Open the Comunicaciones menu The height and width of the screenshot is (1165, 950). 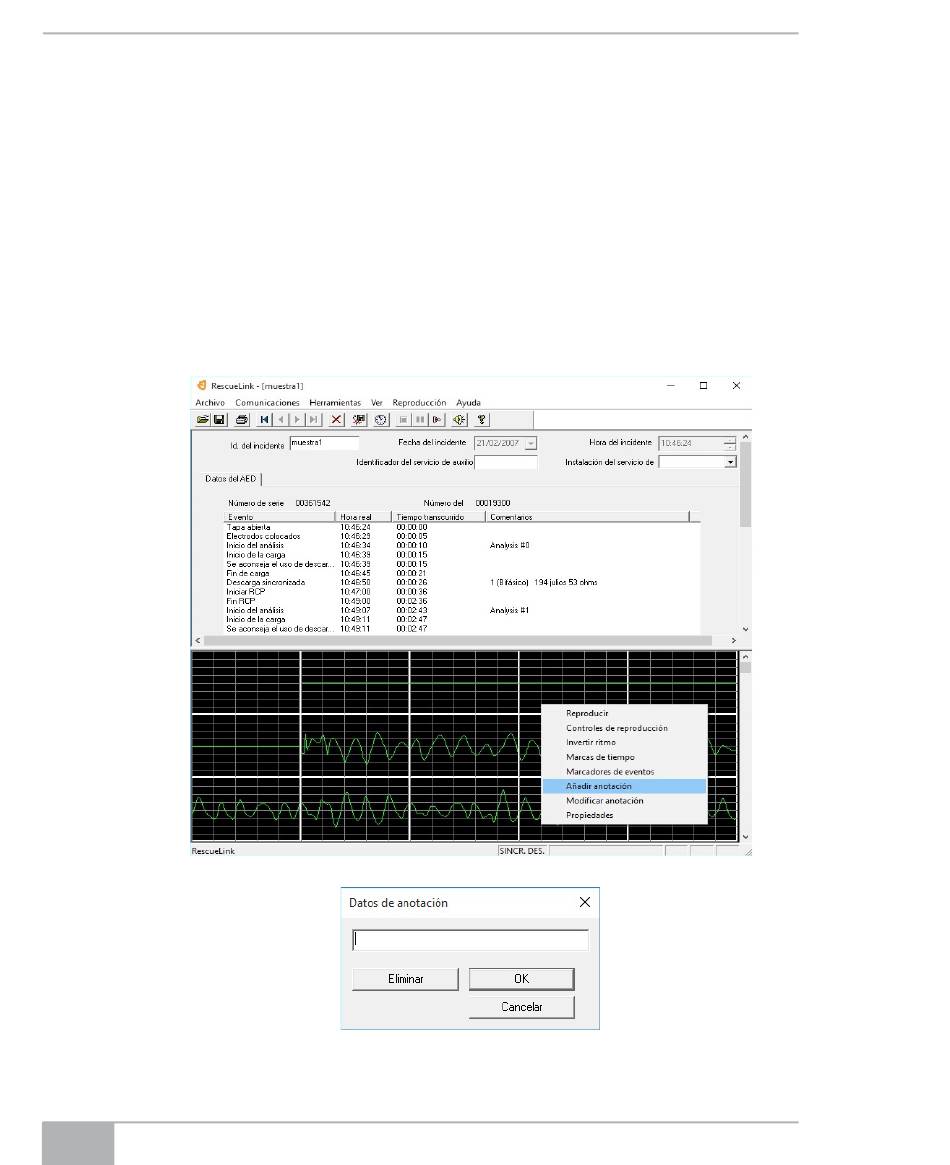267,403
